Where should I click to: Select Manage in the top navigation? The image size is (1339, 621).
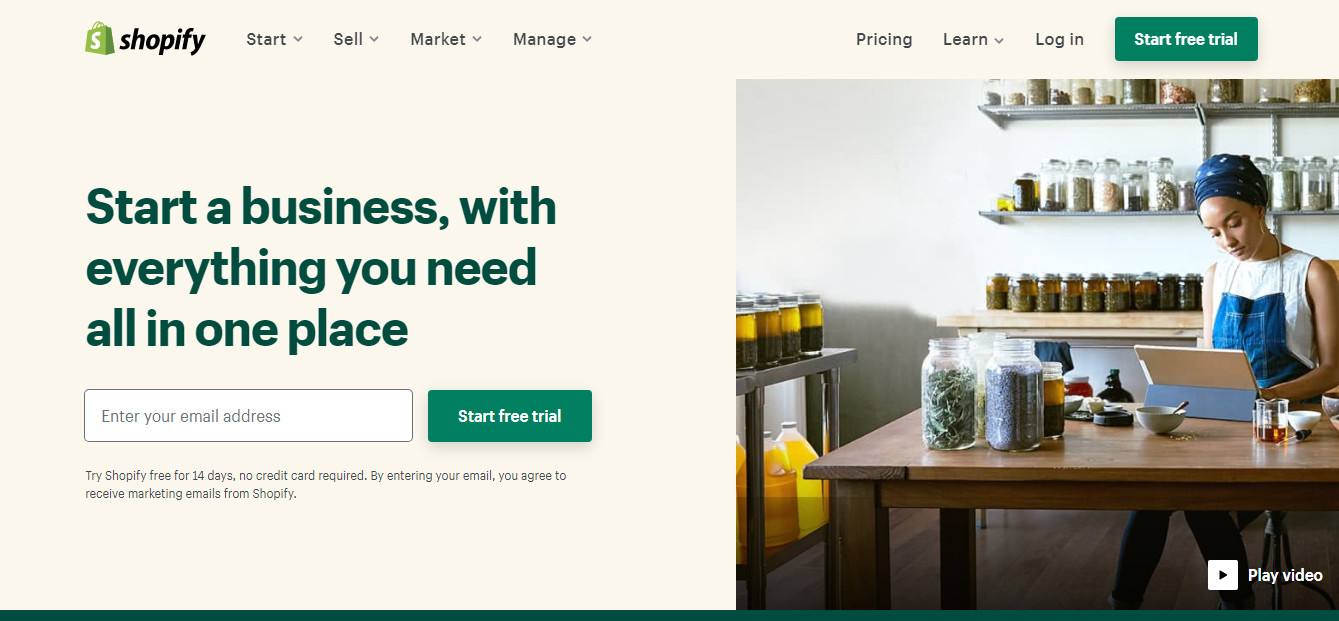[544, 39]
